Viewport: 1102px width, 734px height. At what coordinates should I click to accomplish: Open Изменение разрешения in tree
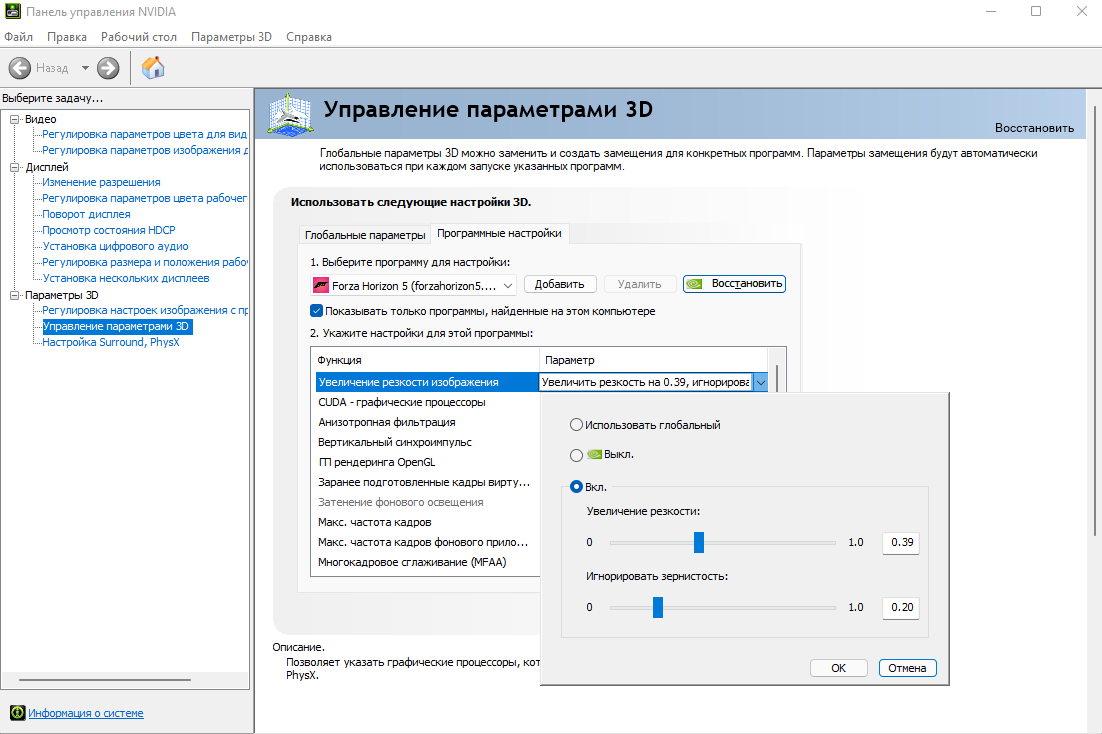pos(101,182)
